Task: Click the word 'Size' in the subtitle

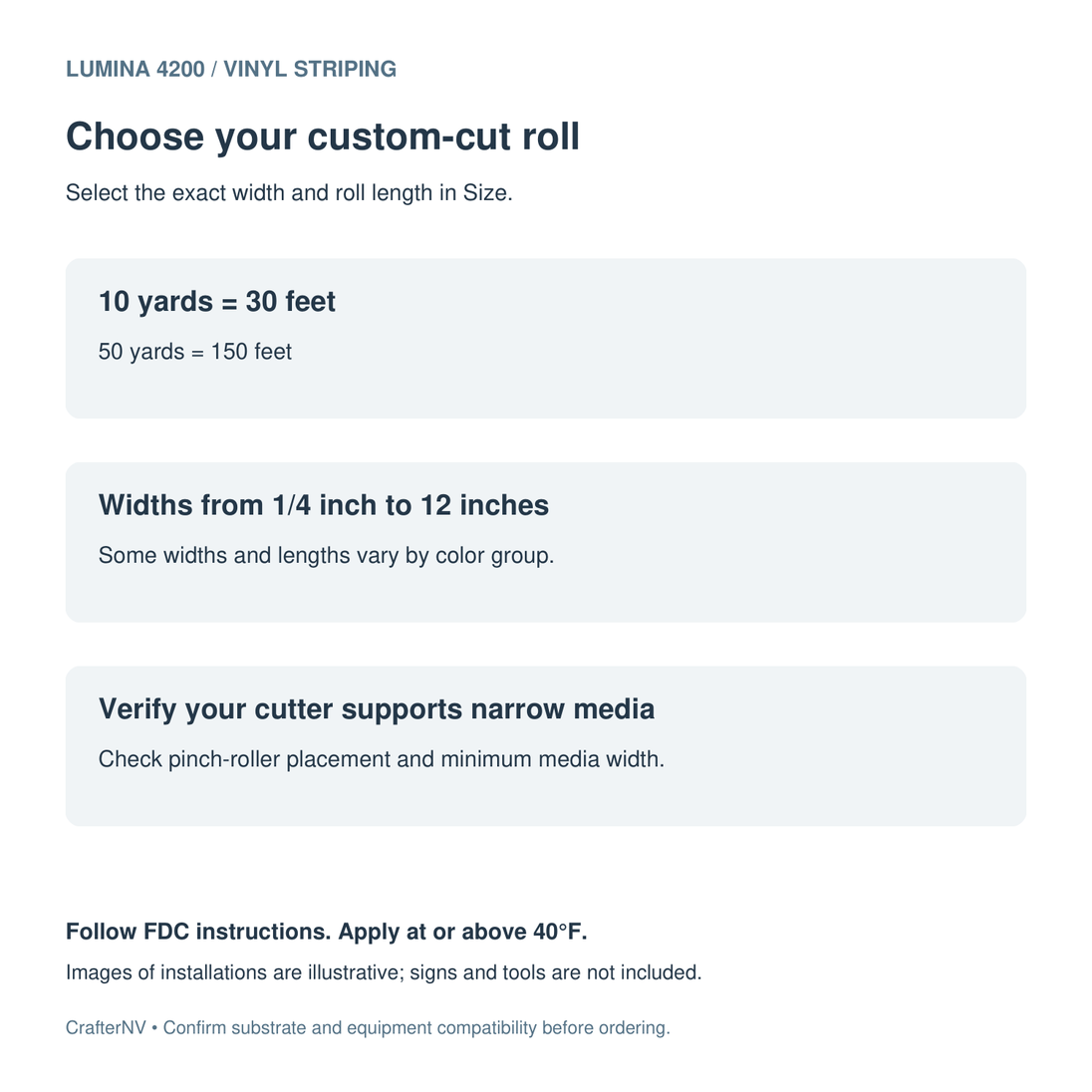Action: pyautogui.click(x=484, y=192)
